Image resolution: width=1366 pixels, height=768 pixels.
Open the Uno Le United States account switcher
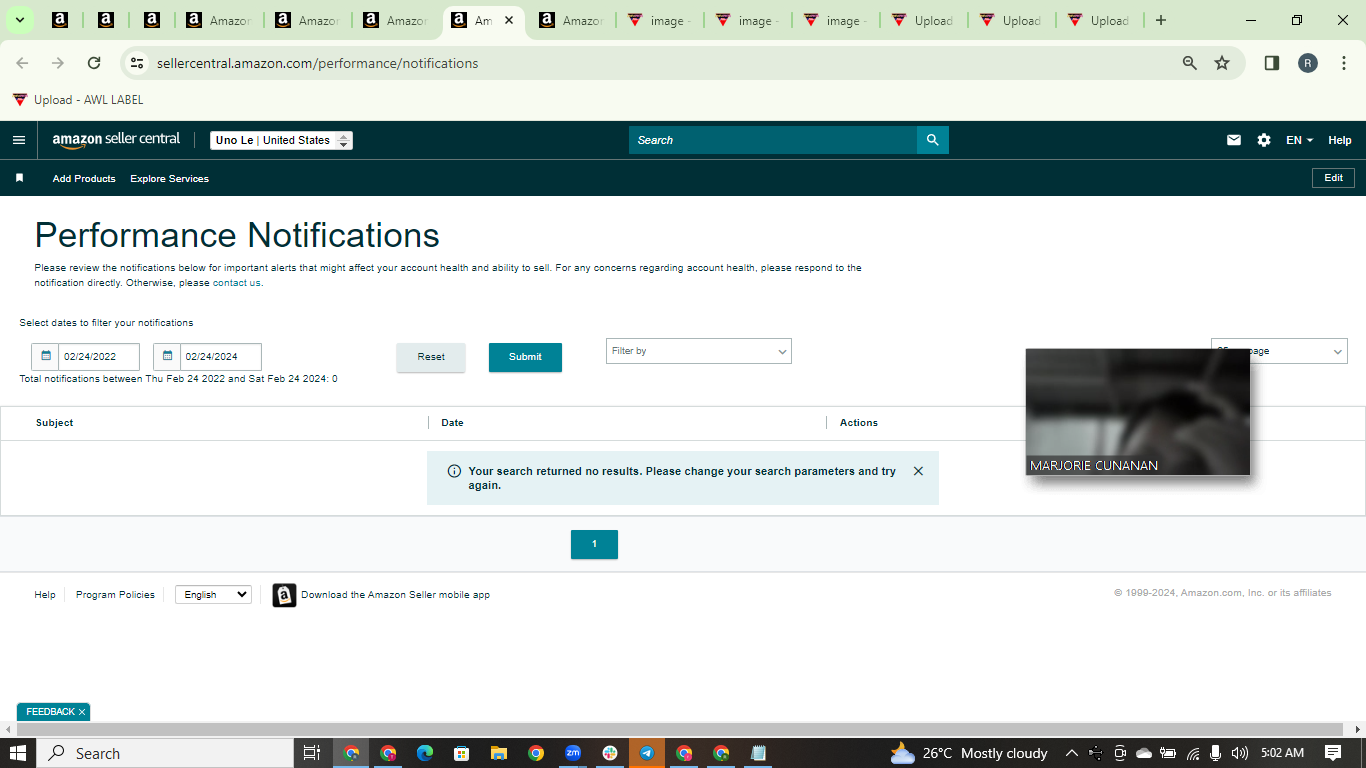pos(282,140)
